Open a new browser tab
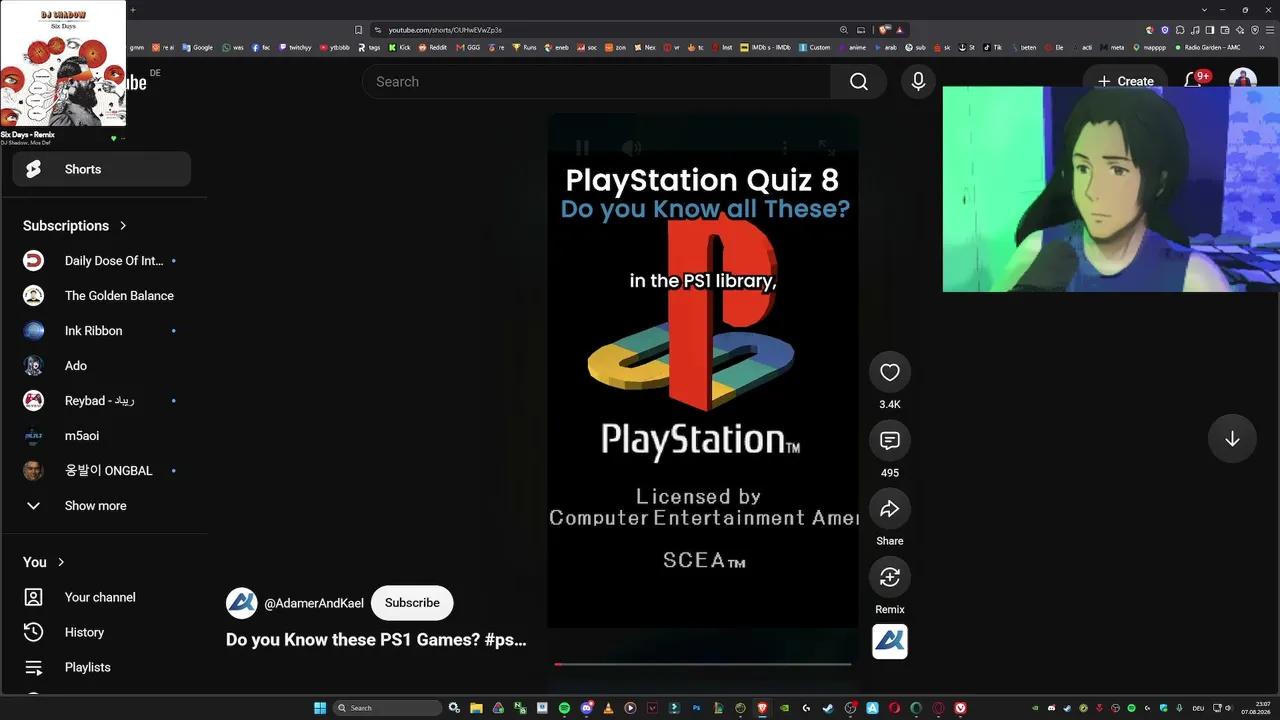1280x720 pixels. [x=132, y=10]
